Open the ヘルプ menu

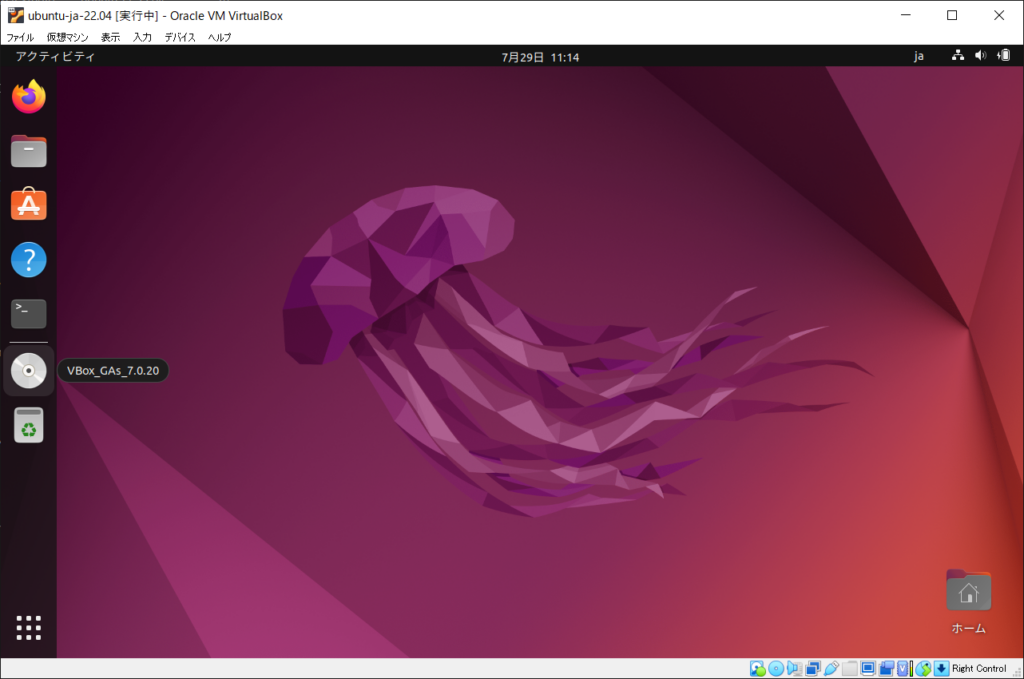coord(219,37)
